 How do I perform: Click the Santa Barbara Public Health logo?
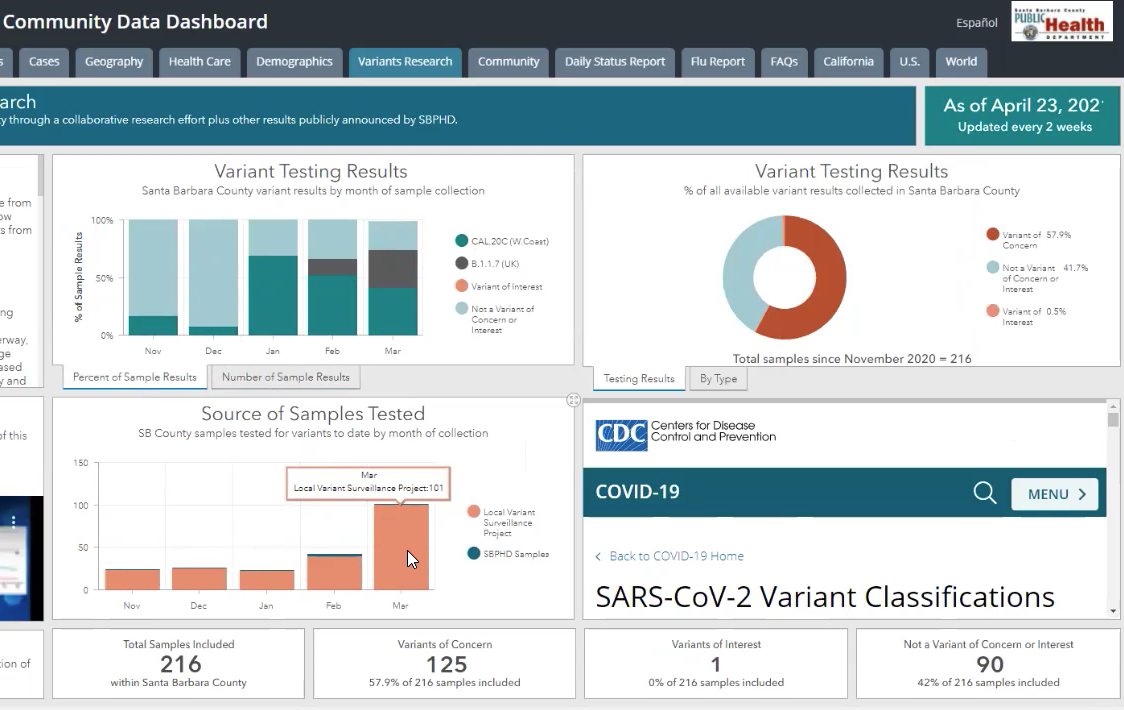[x=1061, y=22]
